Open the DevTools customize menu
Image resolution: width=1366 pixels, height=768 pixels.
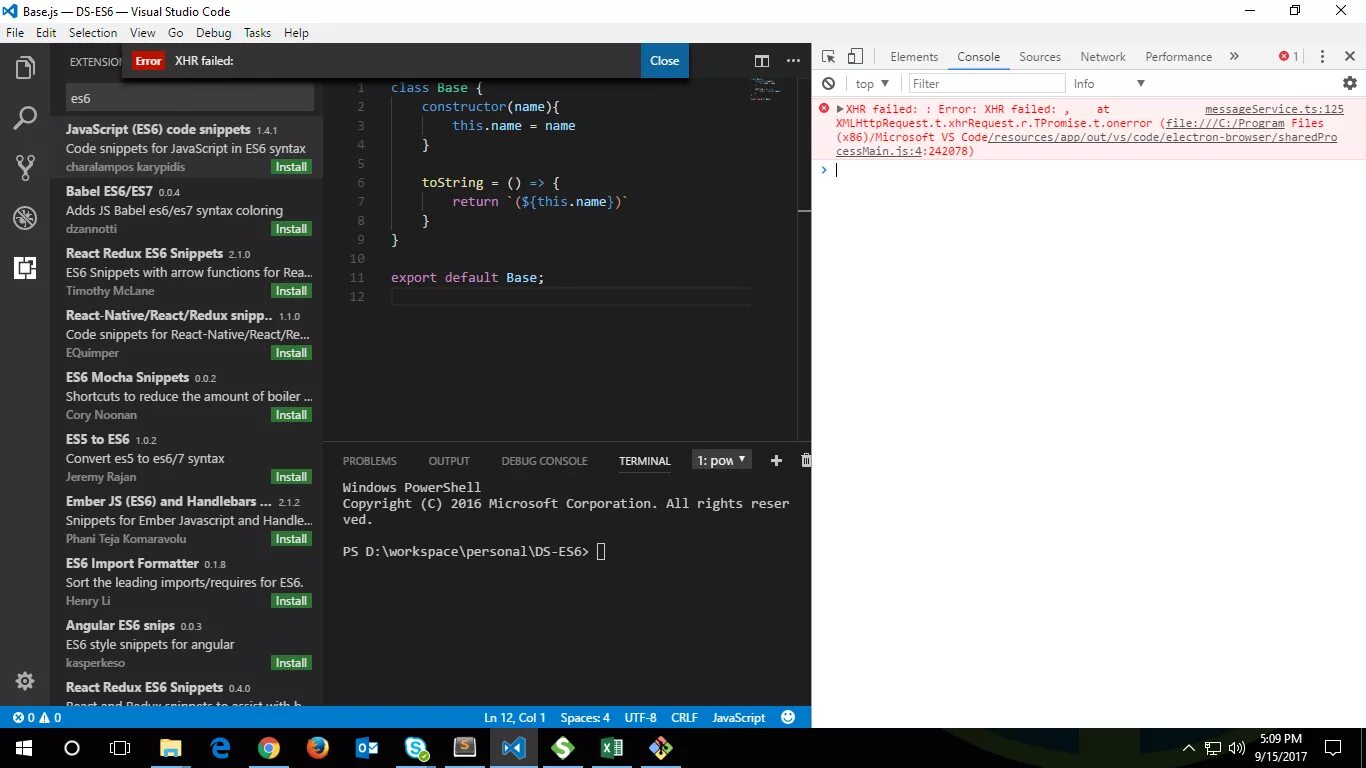(x=1322, y=57)
